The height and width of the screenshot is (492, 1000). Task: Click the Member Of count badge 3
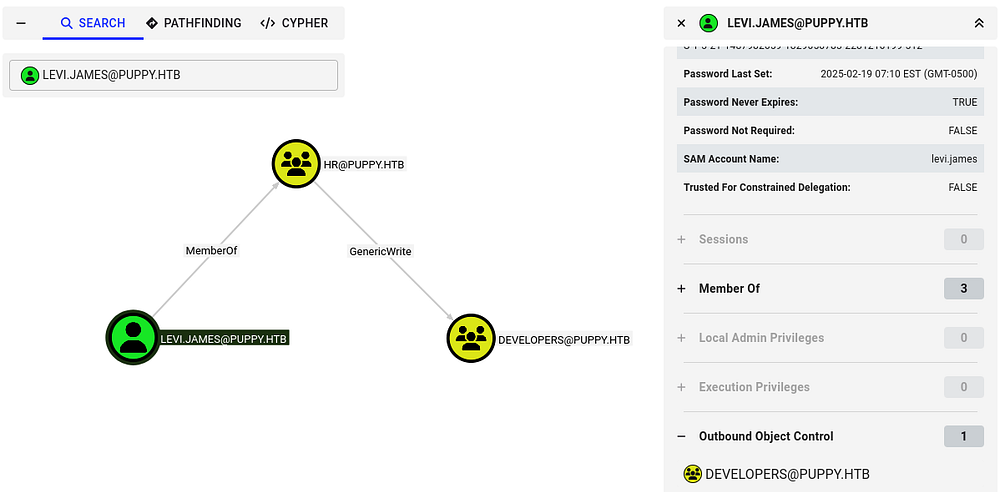tap(963, 289)
